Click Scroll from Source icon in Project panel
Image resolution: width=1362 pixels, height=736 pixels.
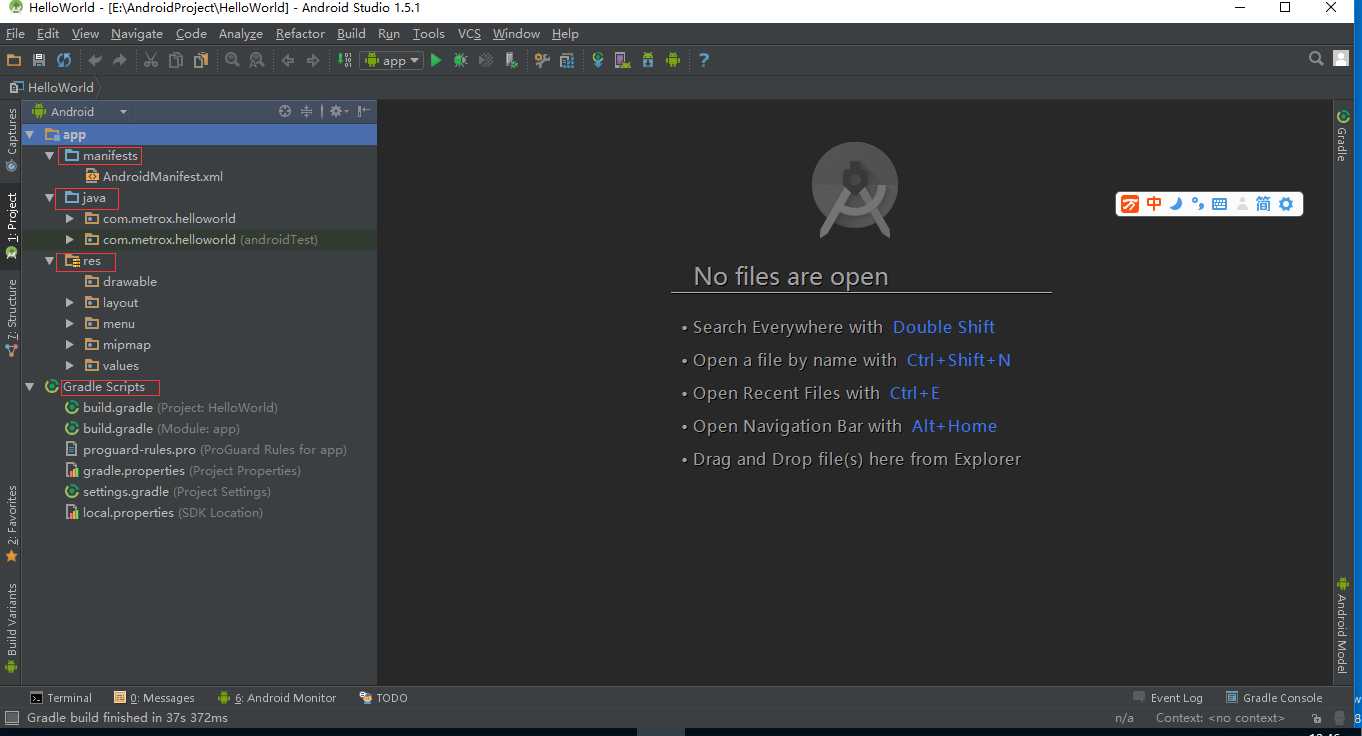coord(285,111)
